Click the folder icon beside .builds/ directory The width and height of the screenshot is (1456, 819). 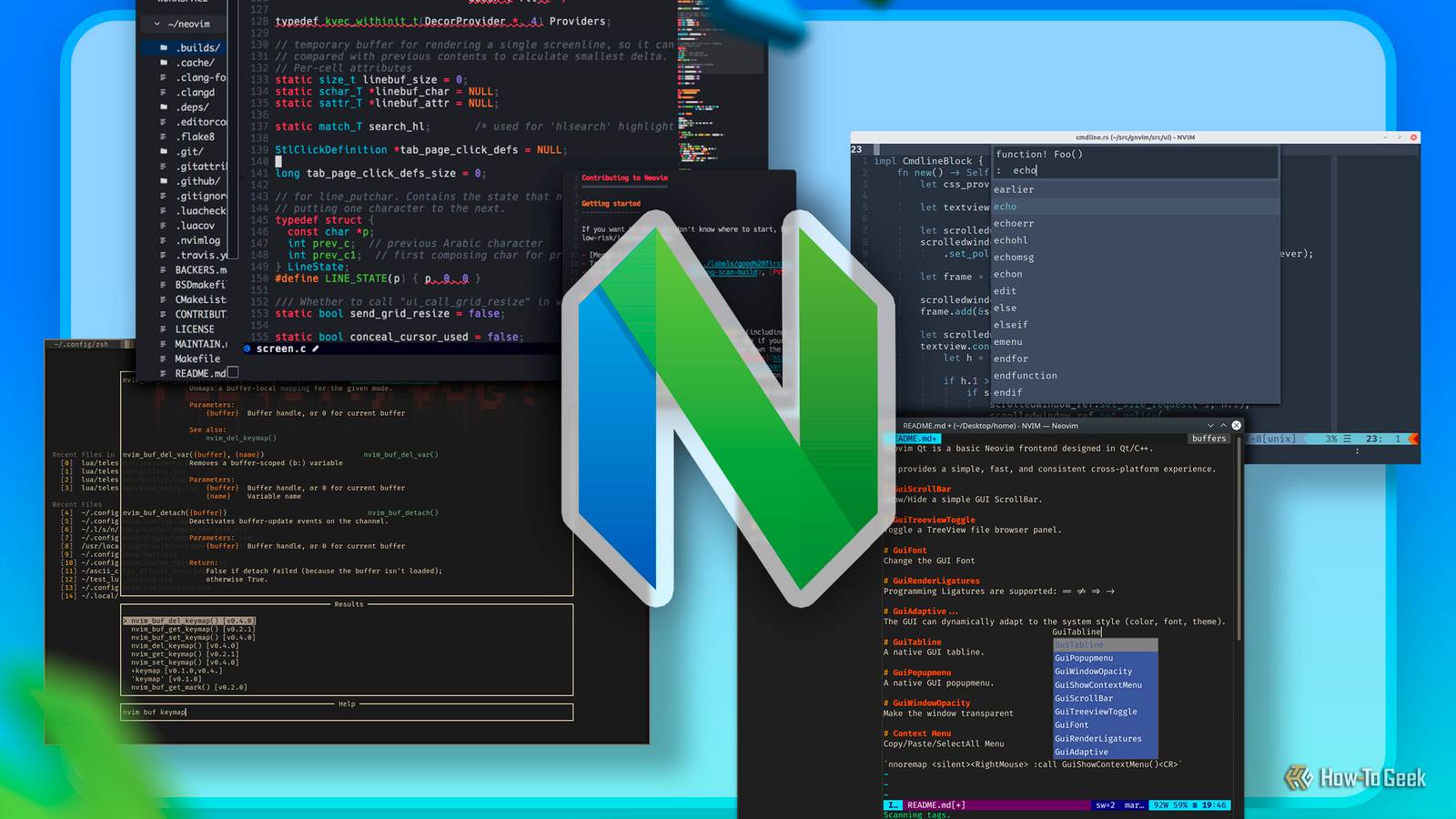point(163,48)
